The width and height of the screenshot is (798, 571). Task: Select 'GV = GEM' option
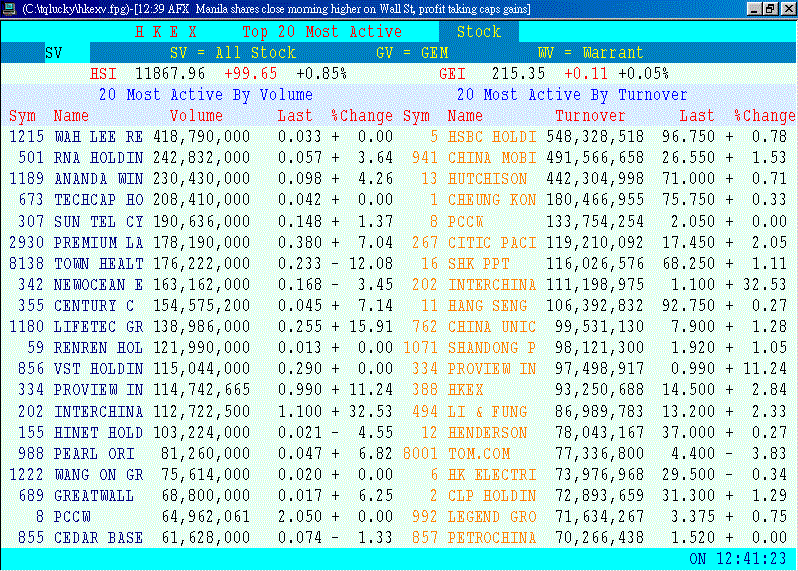pyautogui.click(x=412, y=53)
